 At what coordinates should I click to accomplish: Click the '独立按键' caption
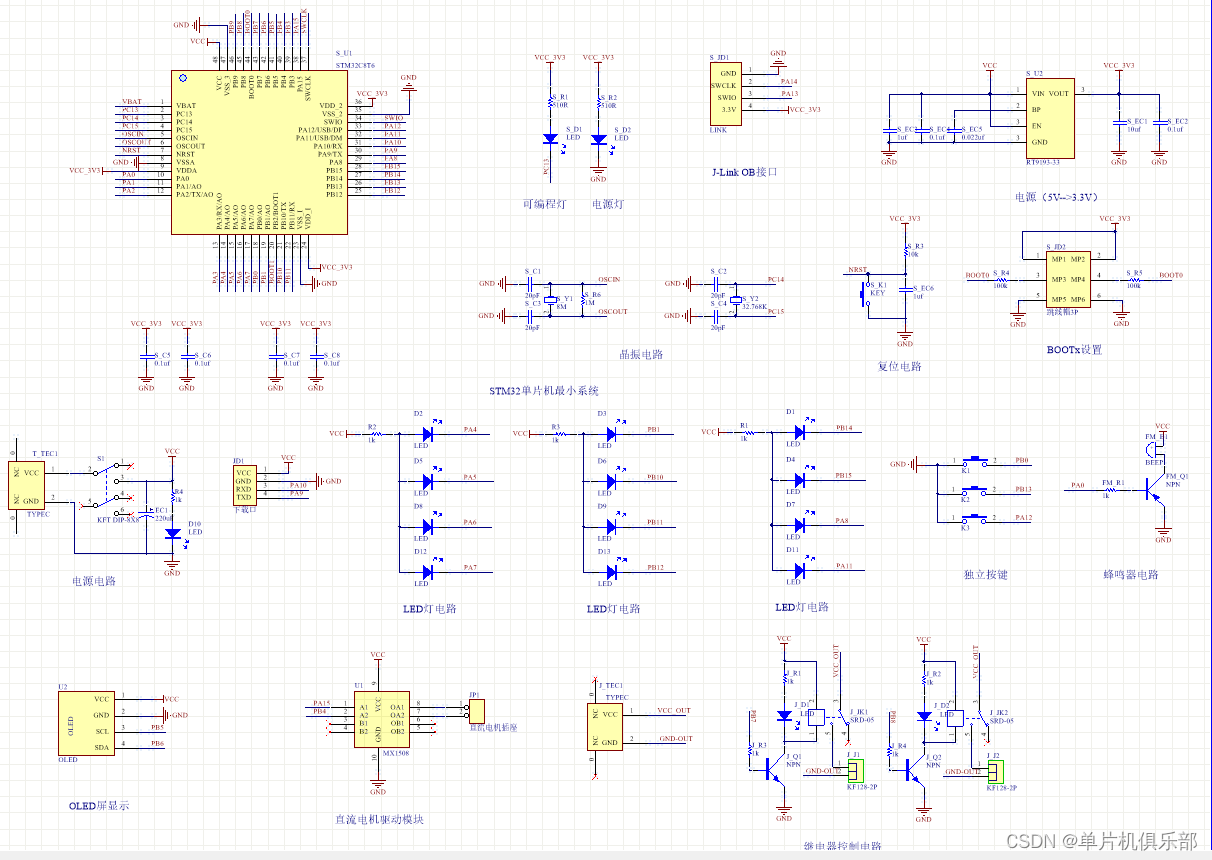click(x=985, y=574)
